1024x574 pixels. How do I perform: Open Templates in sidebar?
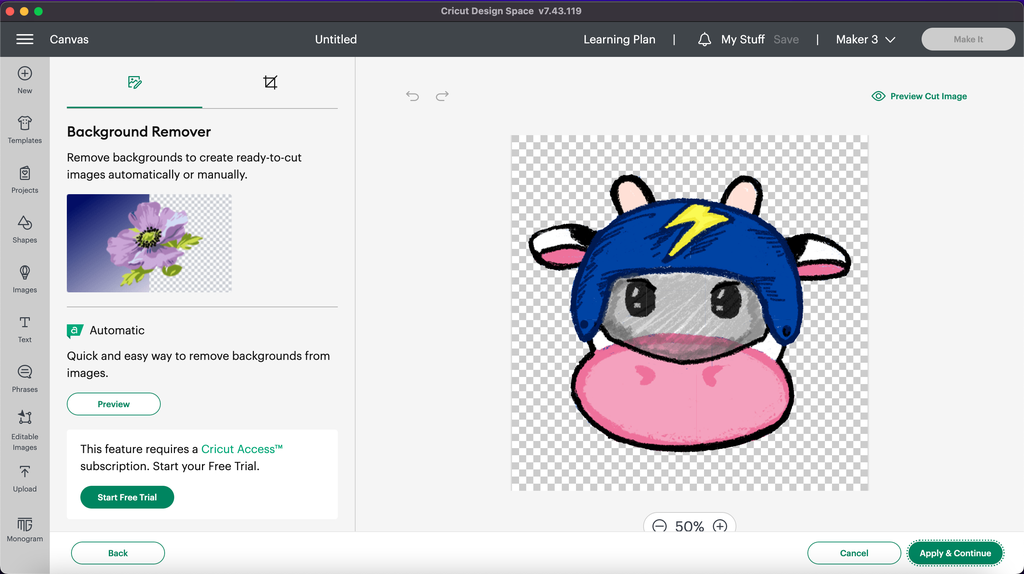pos(25,124)
